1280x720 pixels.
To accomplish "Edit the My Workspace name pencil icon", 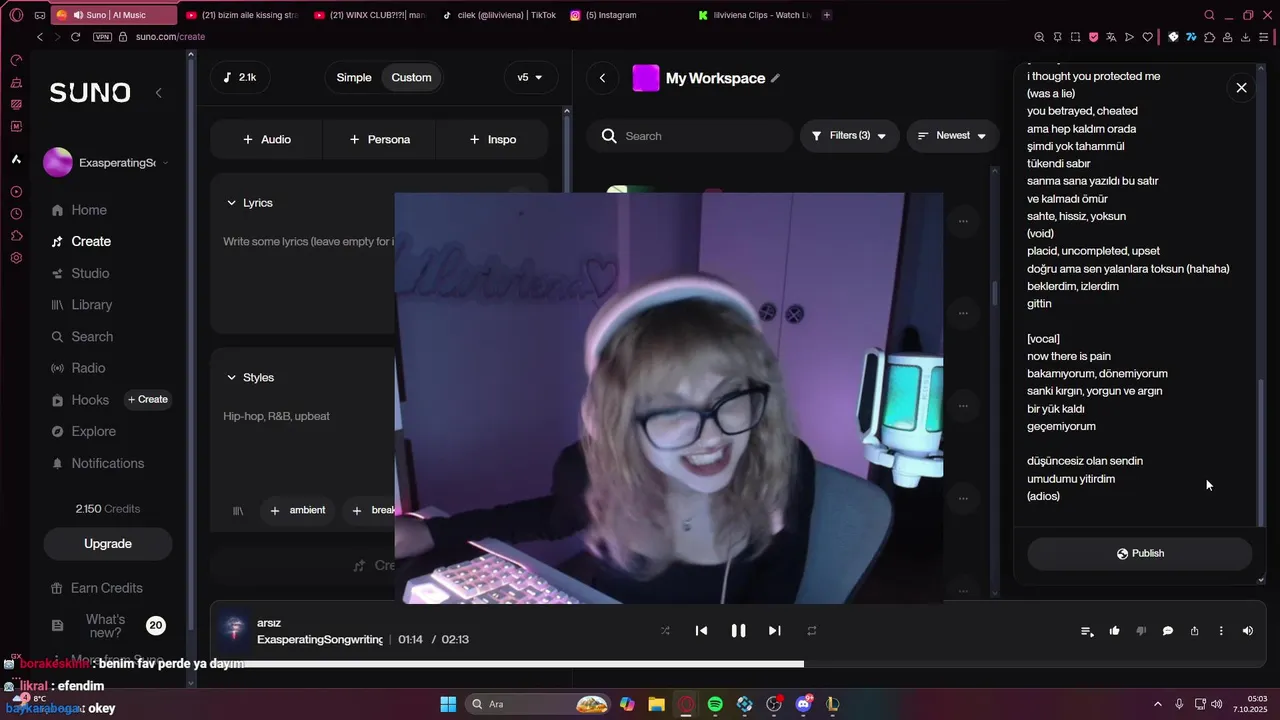I will tap(775, 78).
